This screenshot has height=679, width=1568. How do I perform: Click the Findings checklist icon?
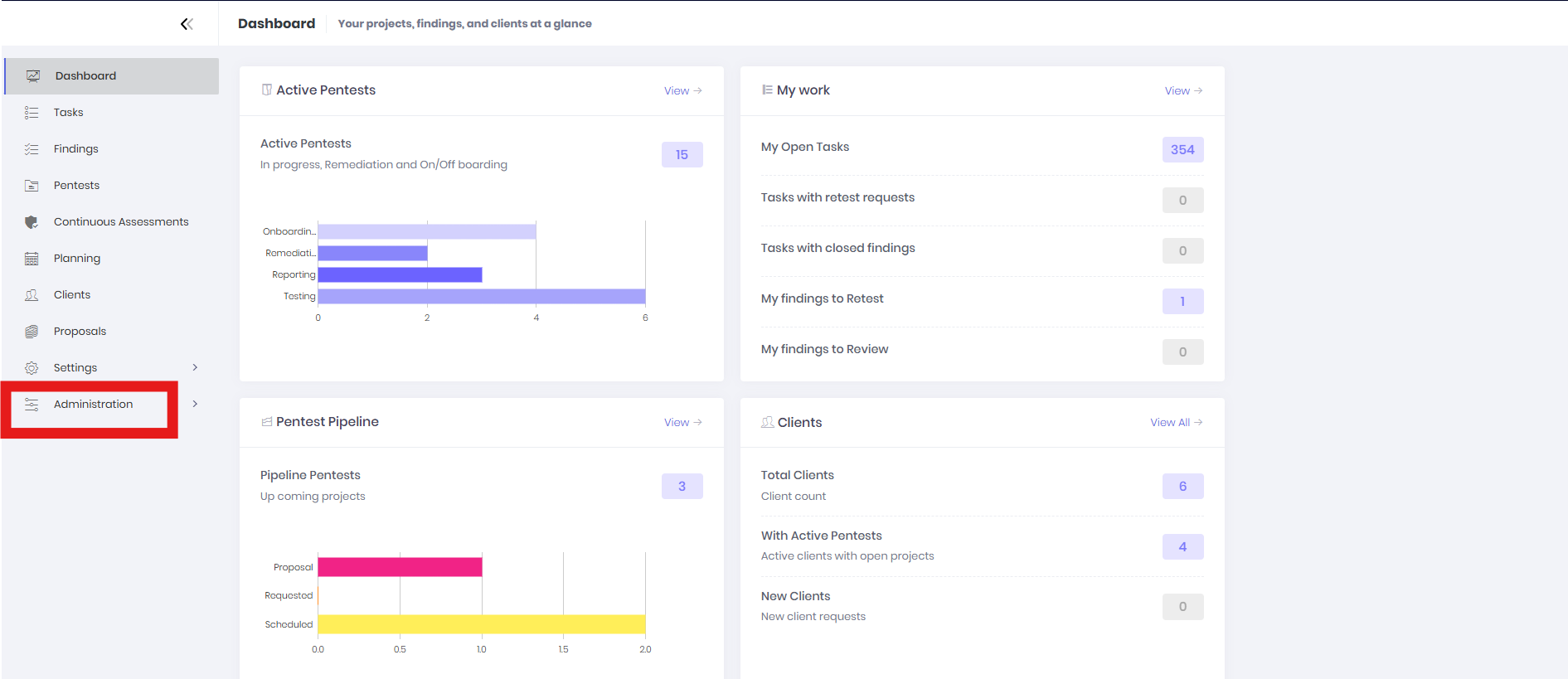pos(32,149)
